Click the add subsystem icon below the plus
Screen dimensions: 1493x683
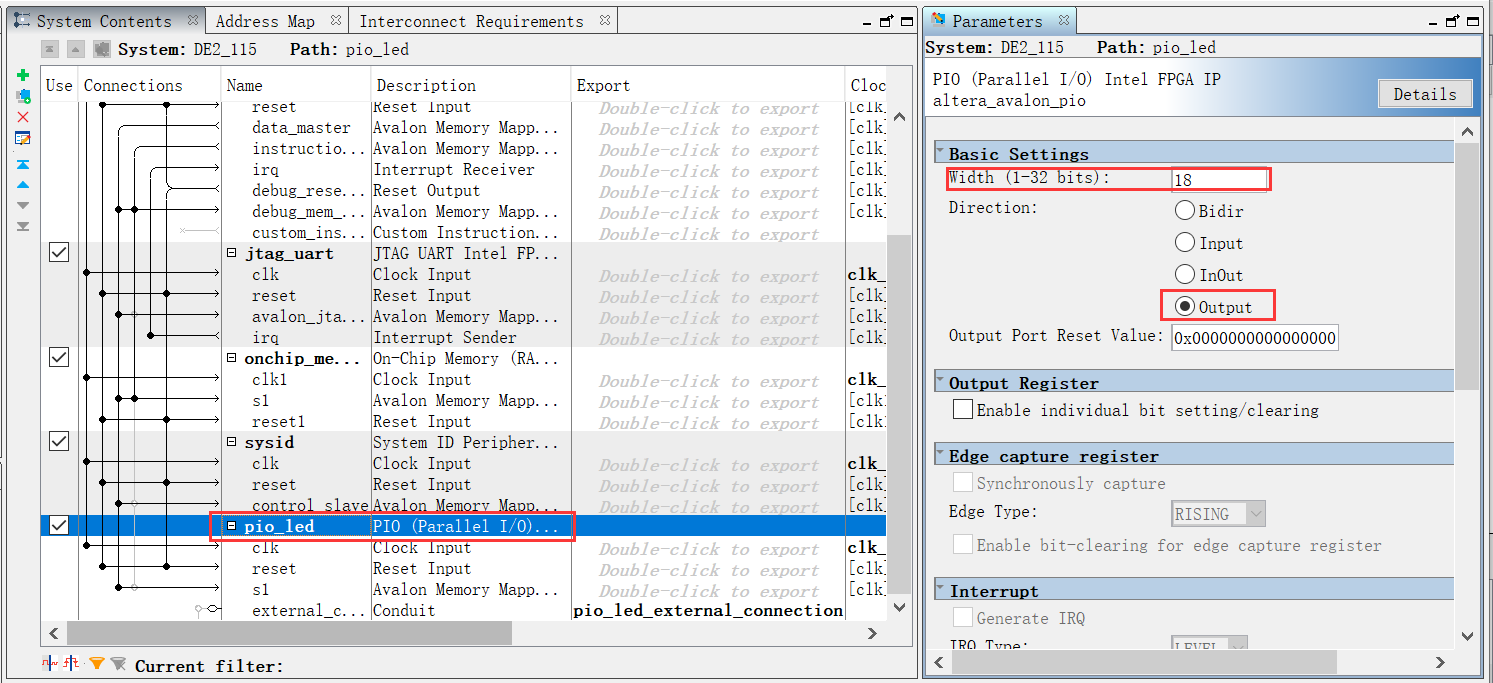tap(23, 96)
